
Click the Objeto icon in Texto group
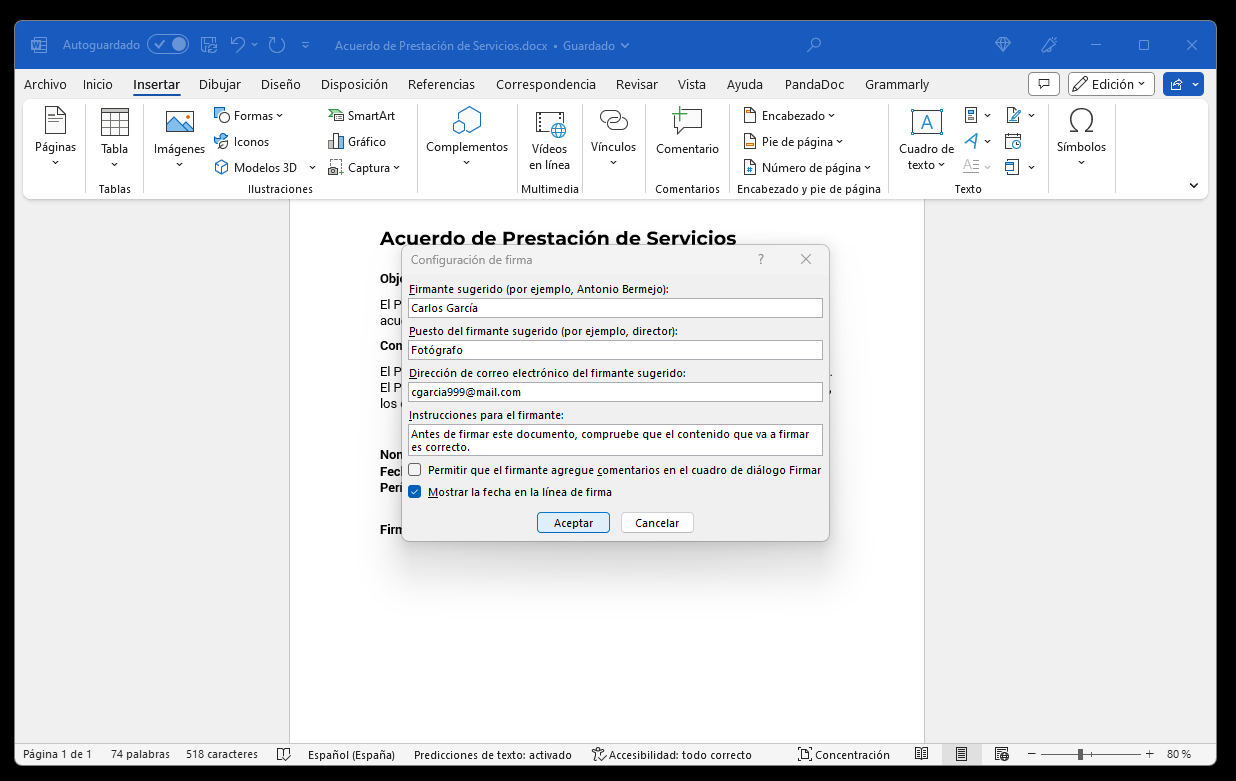(x=1012, y=167)
